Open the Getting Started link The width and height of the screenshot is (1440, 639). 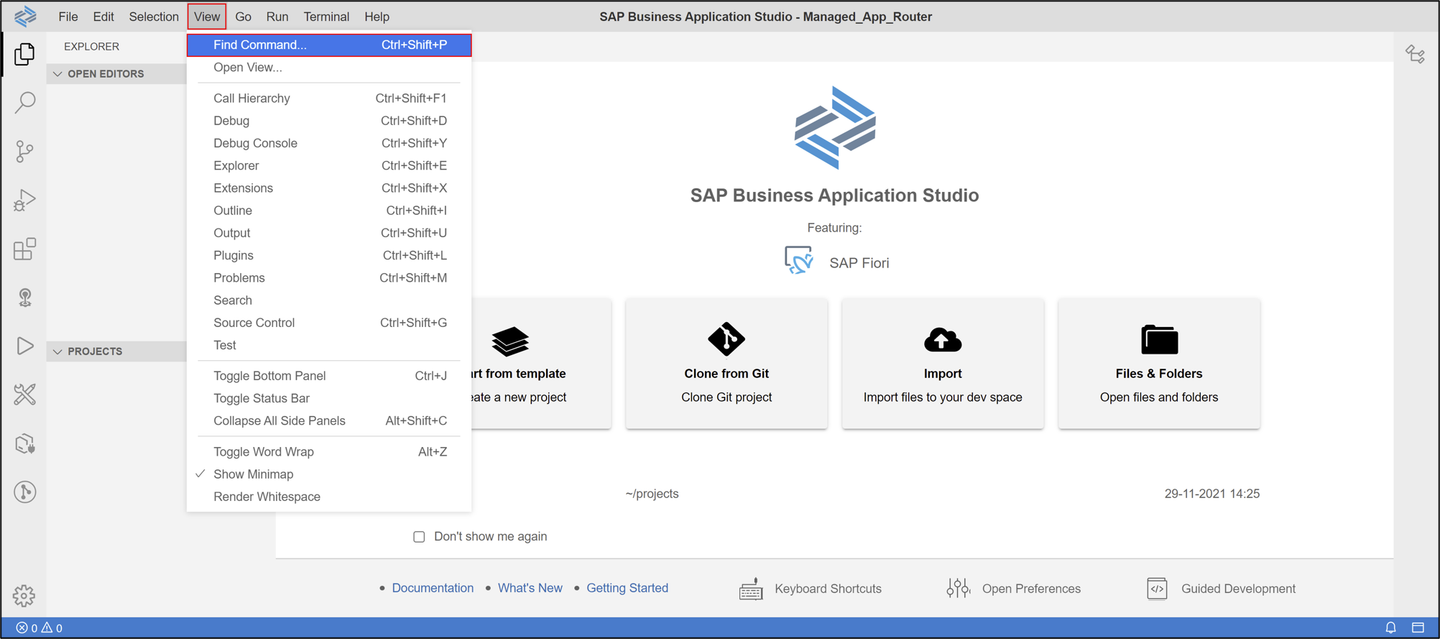point(627,588)
